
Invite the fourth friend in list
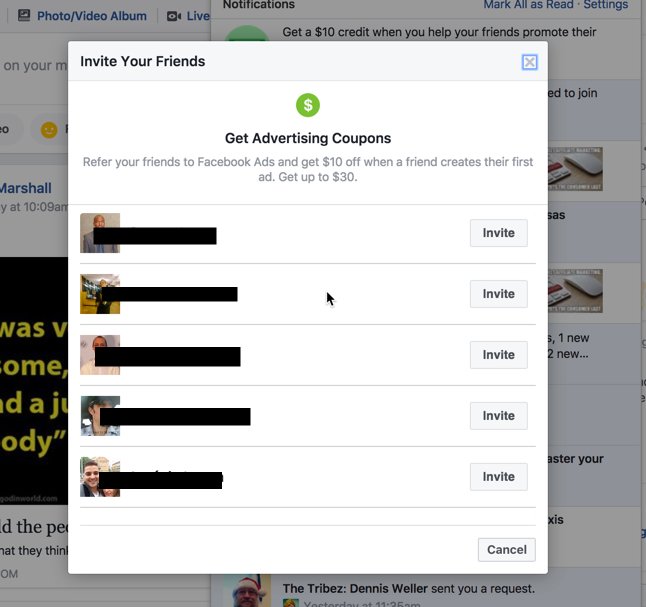coord(499,416)
